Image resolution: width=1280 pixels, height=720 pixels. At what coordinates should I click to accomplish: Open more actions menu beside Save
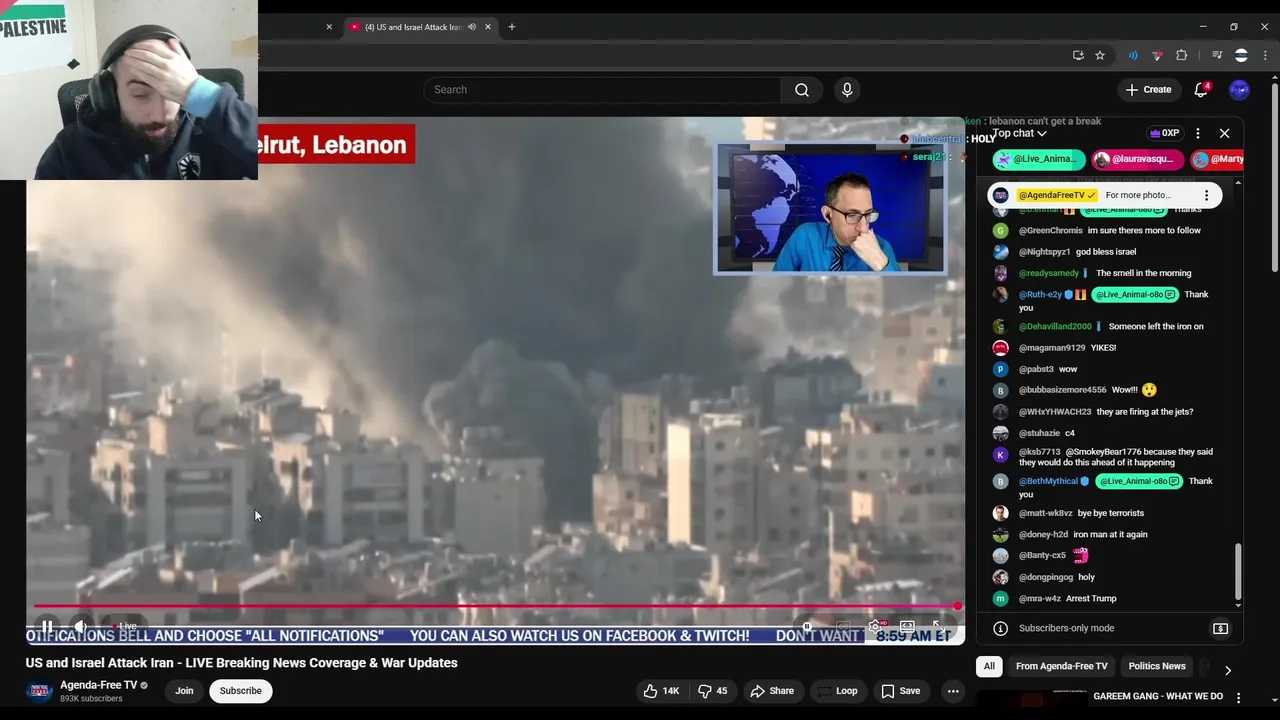[x=953, y=691]
